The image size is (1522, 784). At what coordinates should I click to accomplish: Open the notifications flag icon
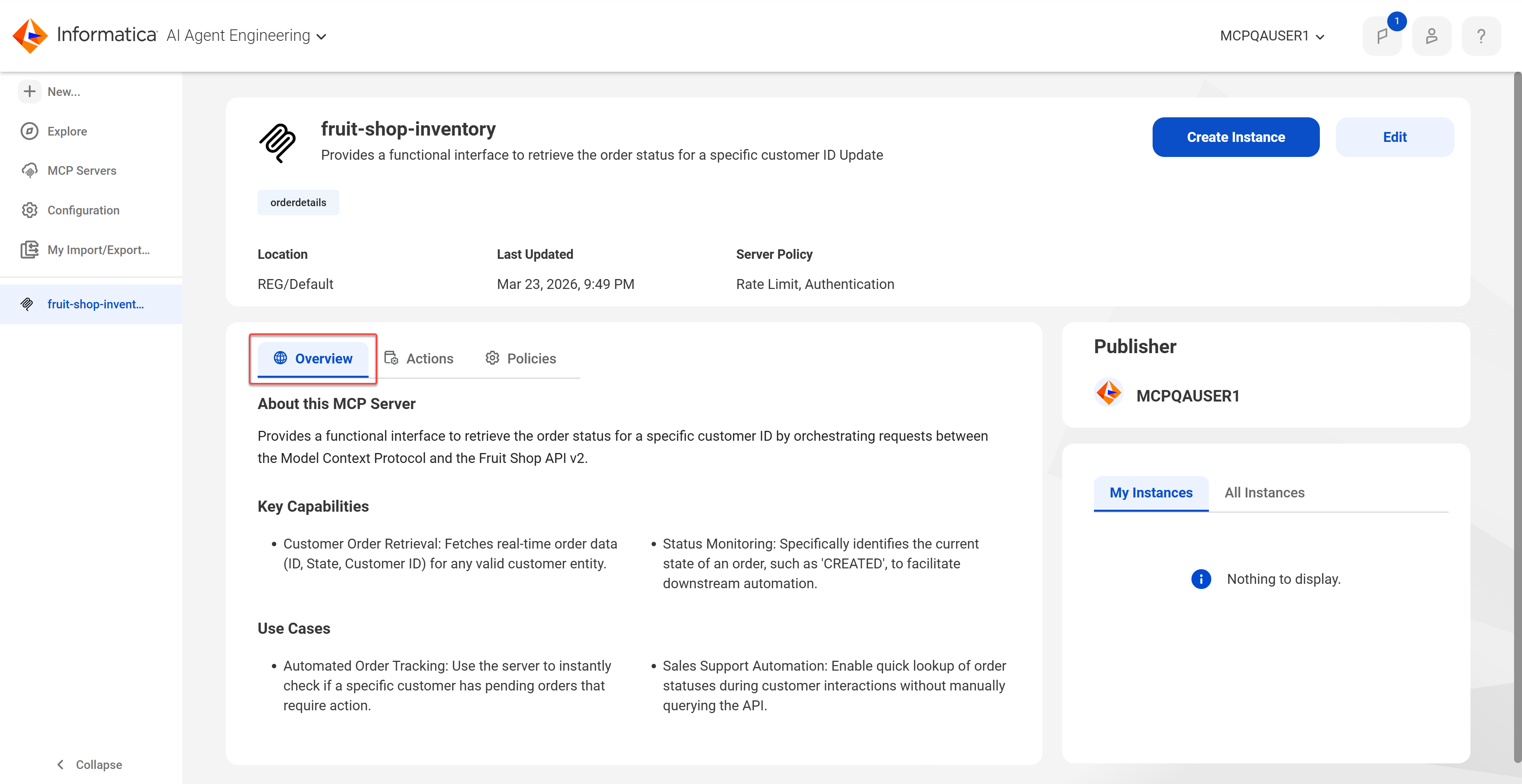[x=1382, y=36]
